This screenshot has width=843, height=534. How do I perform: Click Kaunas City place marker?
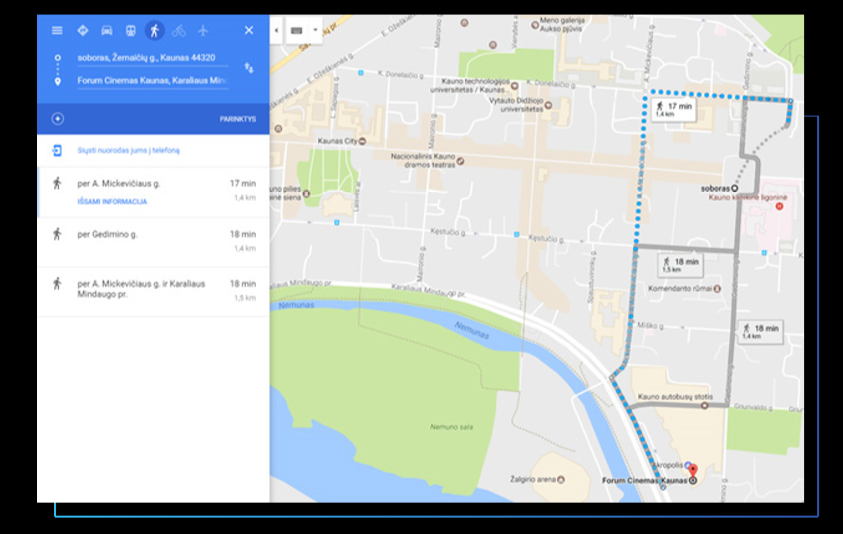coord(362,141)
